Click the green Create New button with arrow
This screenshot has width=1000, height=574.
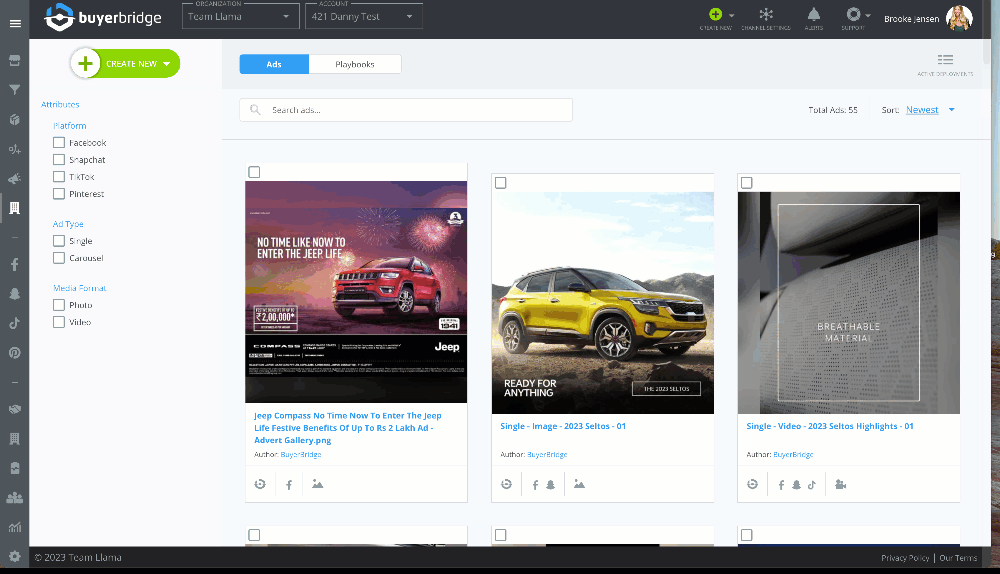coord(125,64)
